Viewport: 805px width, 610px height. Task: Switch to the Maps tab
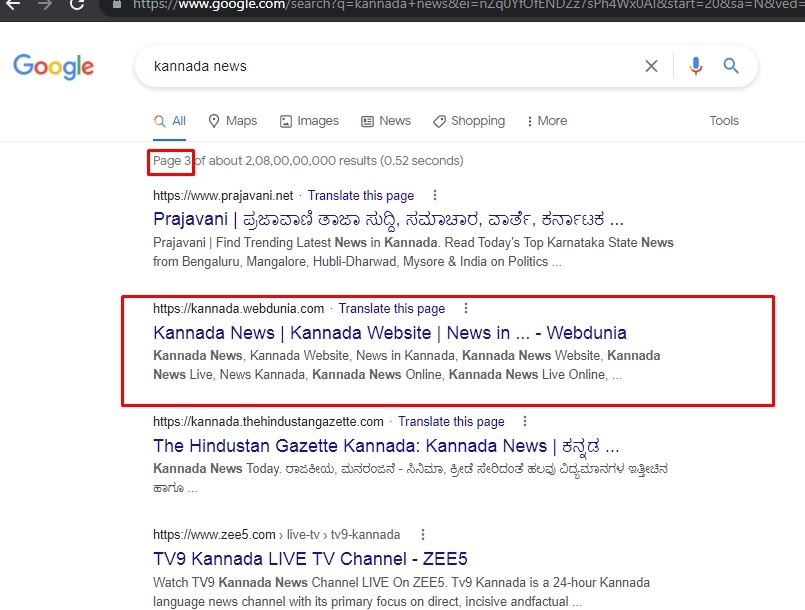233,121
